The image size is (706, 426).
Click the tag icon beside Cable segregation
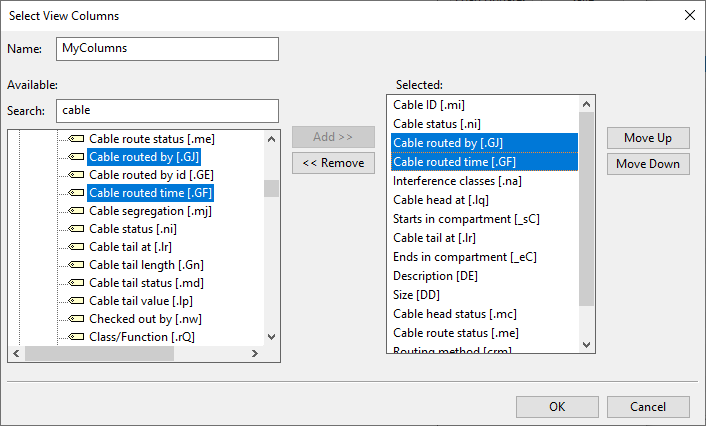(x=76, y=211)
